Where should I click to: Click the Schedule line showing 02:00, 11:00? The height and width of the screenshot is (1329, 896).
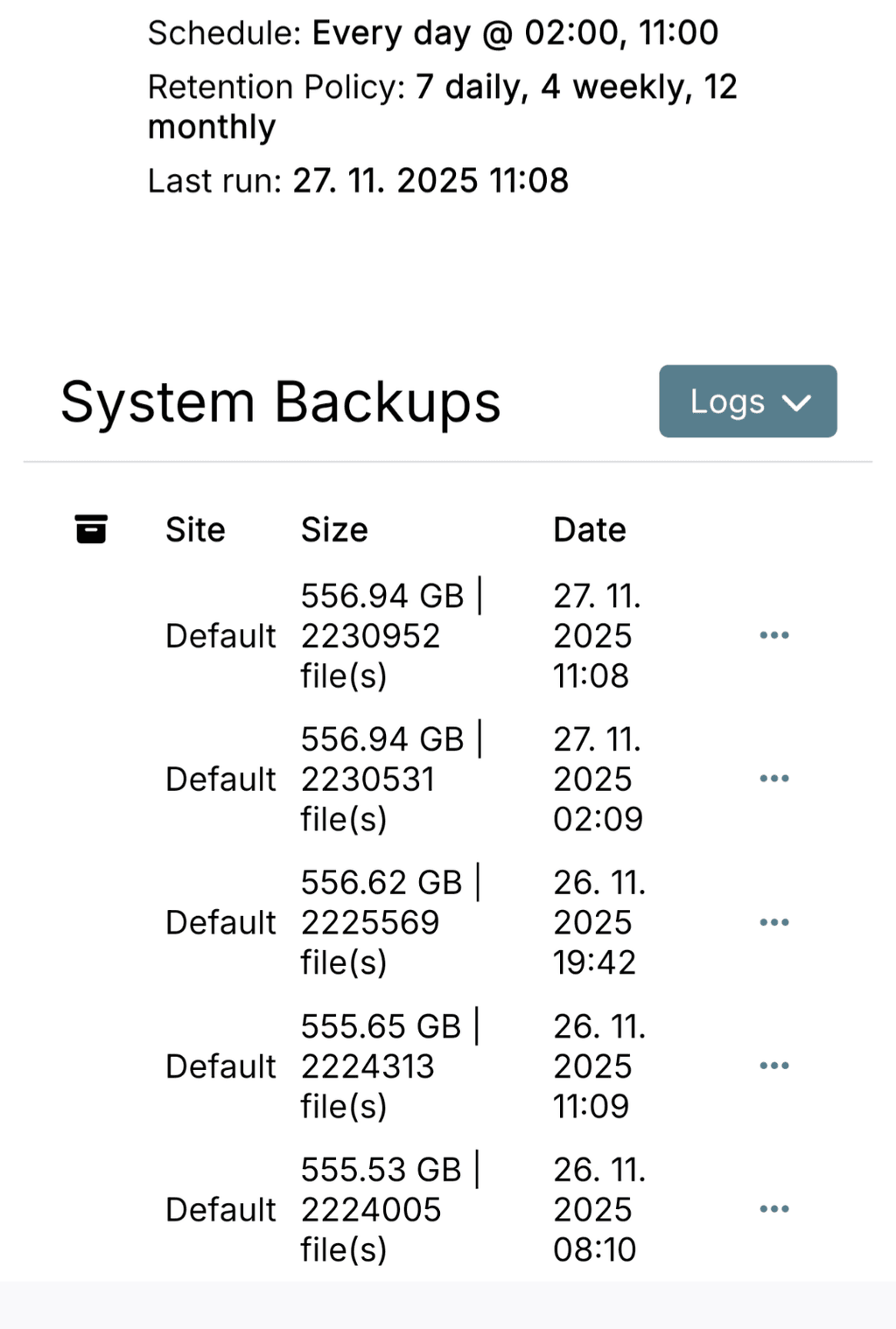pos(432,33)
